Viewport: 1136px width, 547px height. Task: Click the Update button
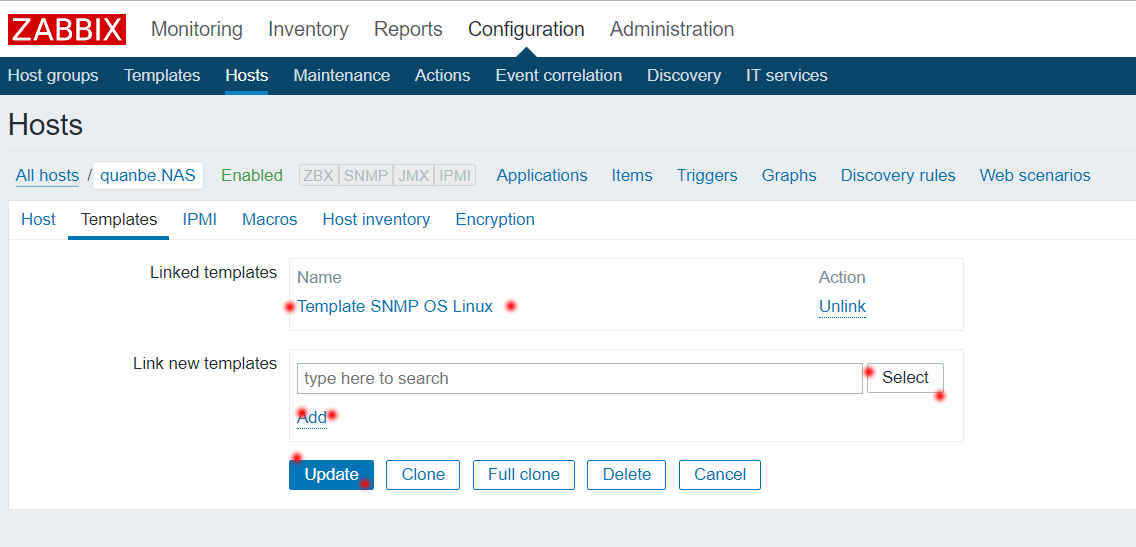pyautogui.click(x=331, y=475)
